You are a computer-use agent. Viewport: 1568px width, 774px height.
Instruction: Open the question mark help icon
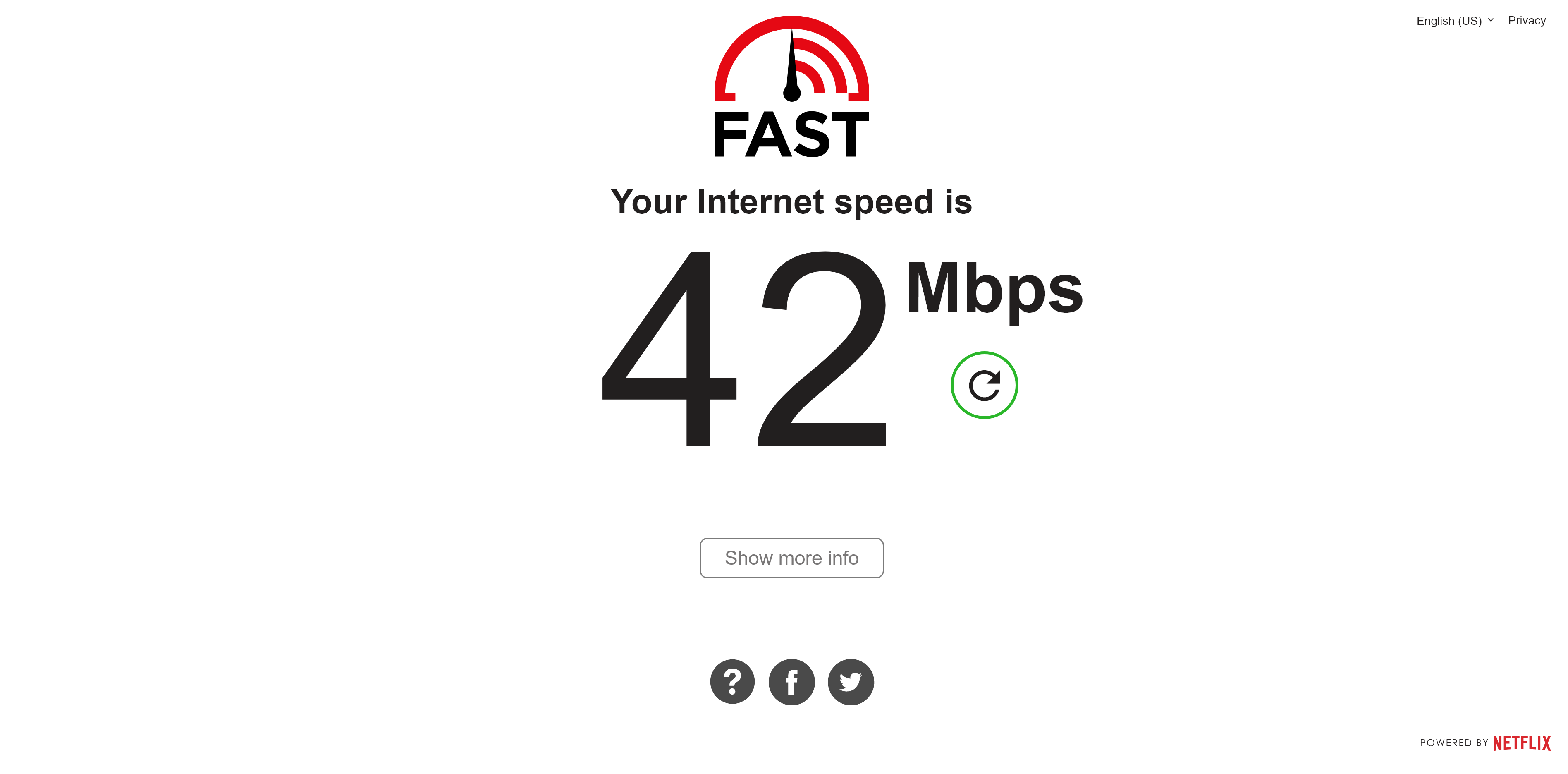point(732,681)
